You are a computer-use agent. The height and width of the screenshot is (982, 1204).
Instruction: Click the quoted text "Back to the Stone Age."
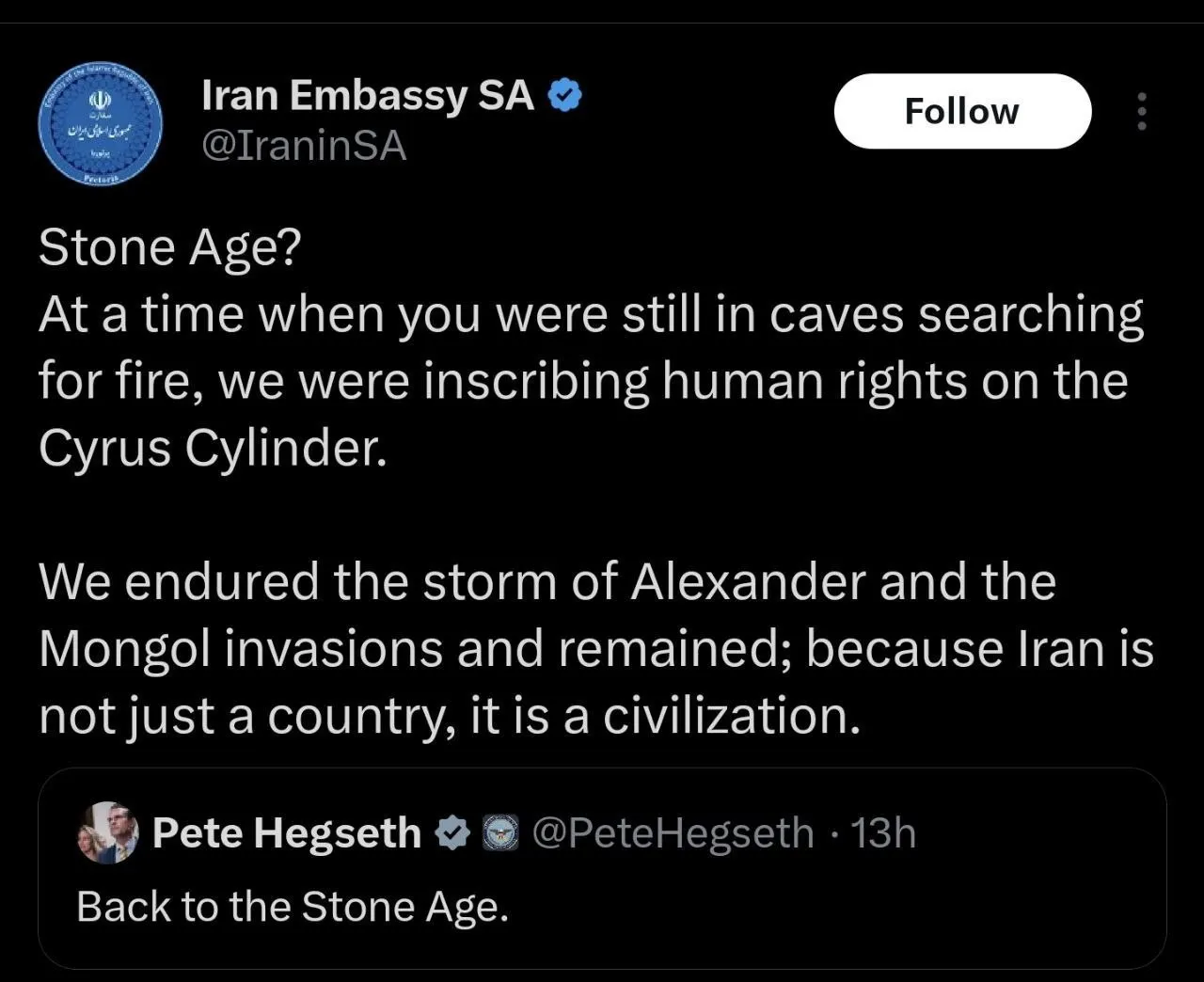[293, 907]
